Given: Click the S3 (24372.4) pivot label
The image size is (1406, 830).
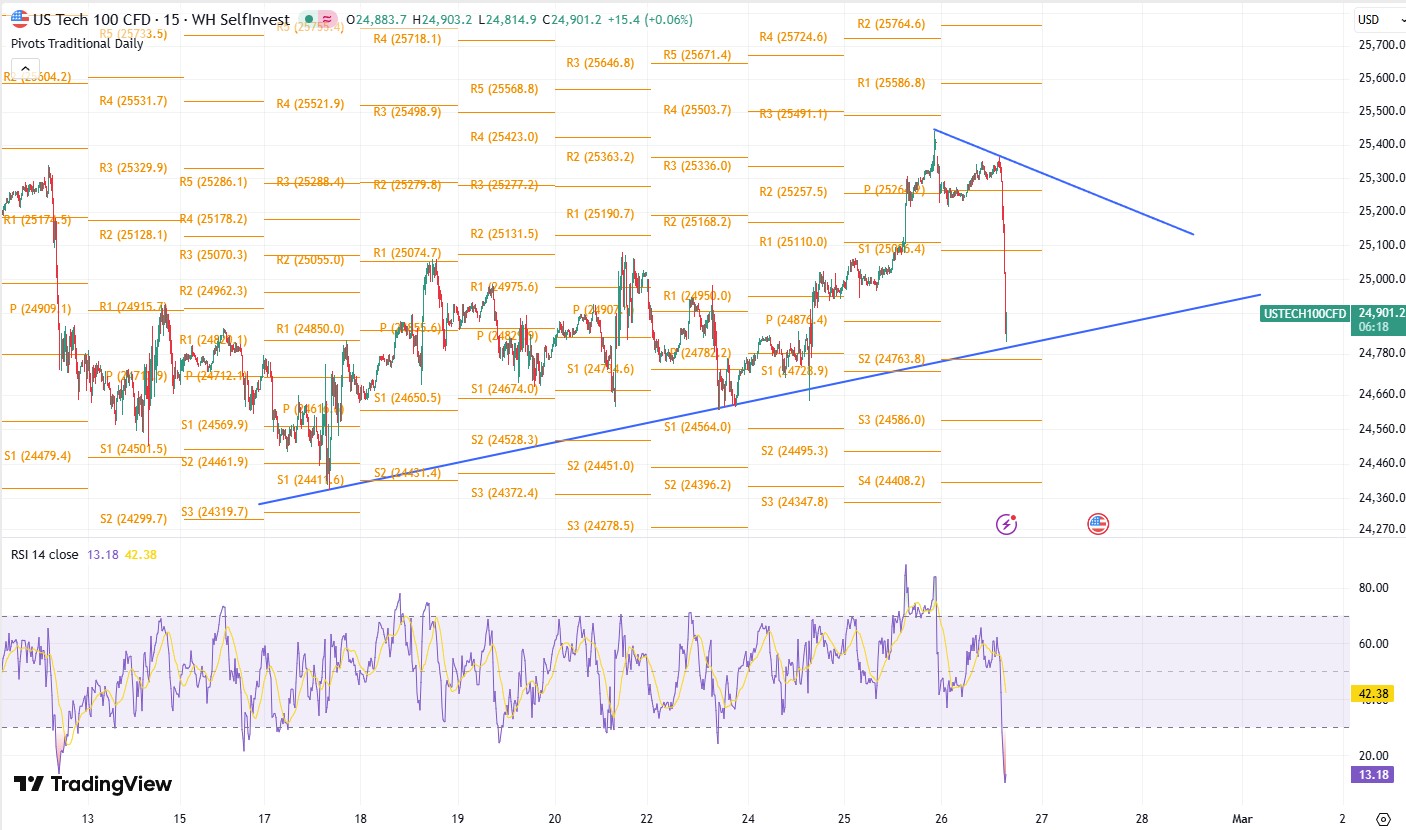Looking at the screenshot, I should coord(504,493).
